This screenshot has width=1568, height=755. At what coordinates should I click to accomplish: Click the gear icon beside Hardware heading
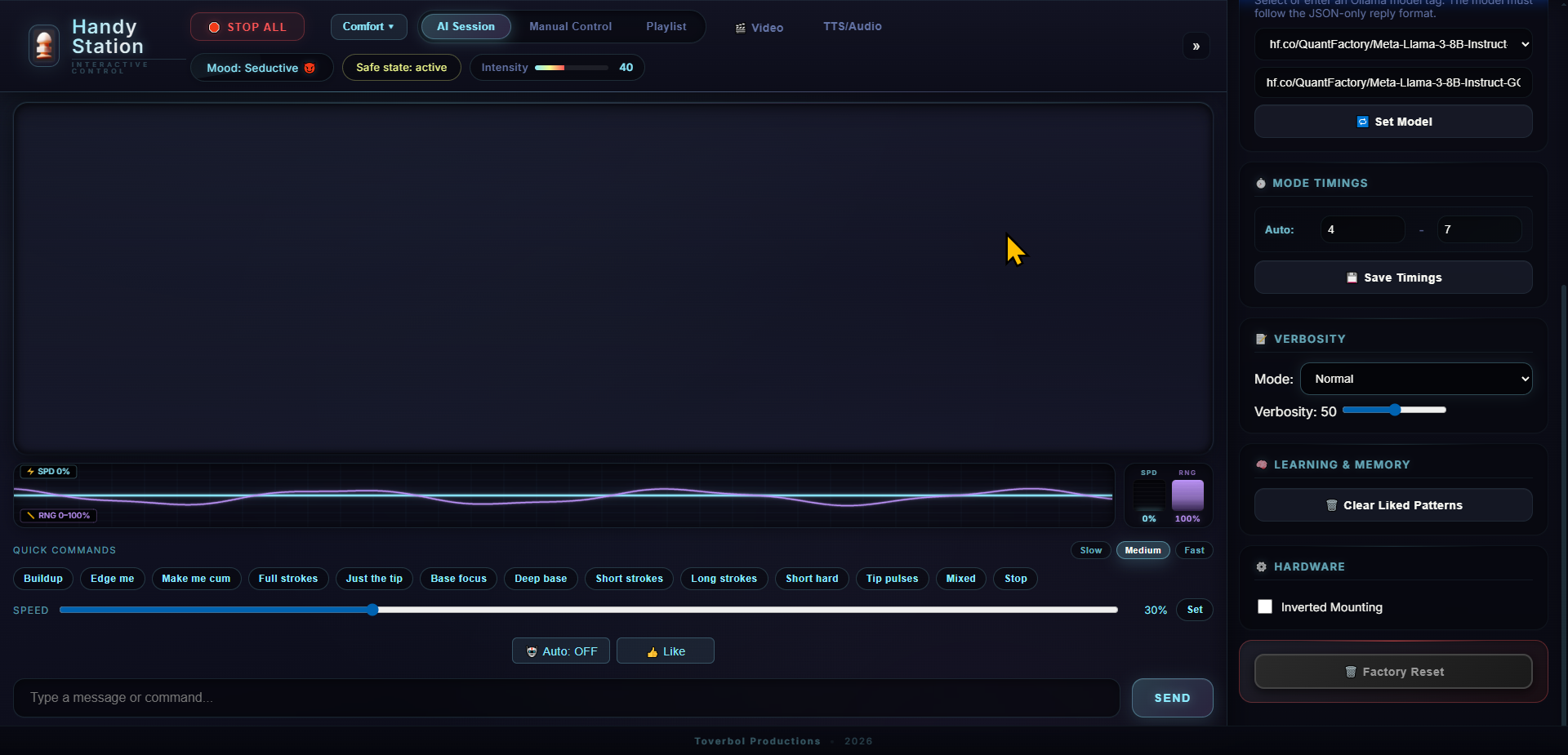coord(1261,566)
